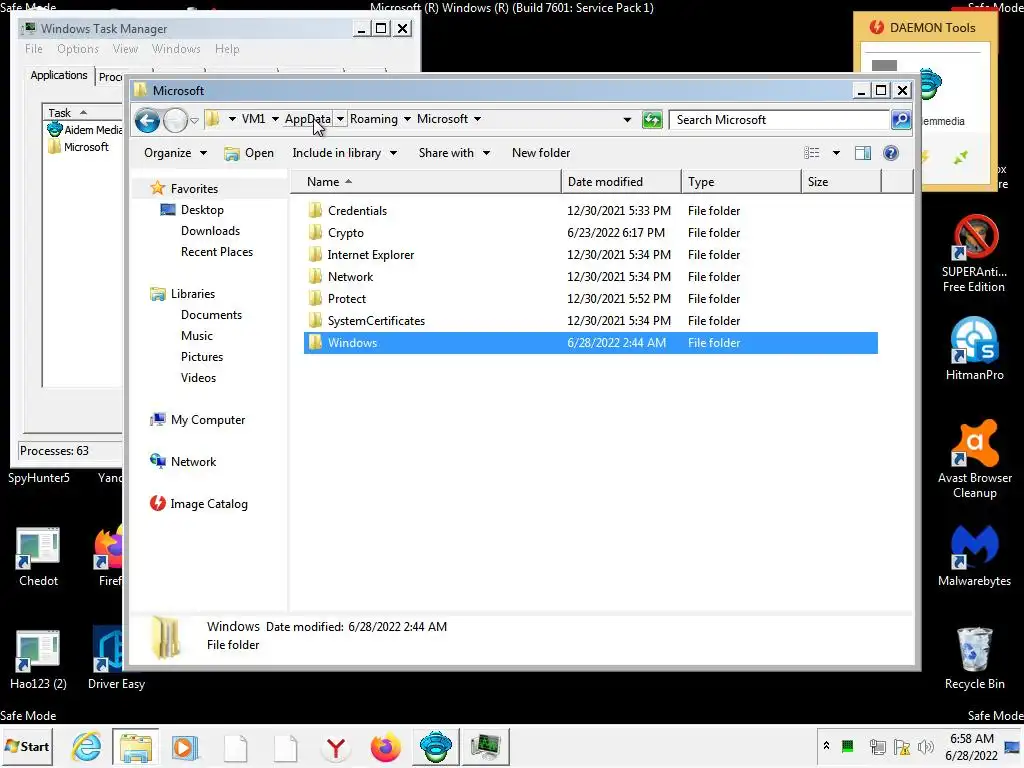Navigate to VM1 in breadcrumb
The width and height of the screenshot is (1024, 768).
(253, 119)
